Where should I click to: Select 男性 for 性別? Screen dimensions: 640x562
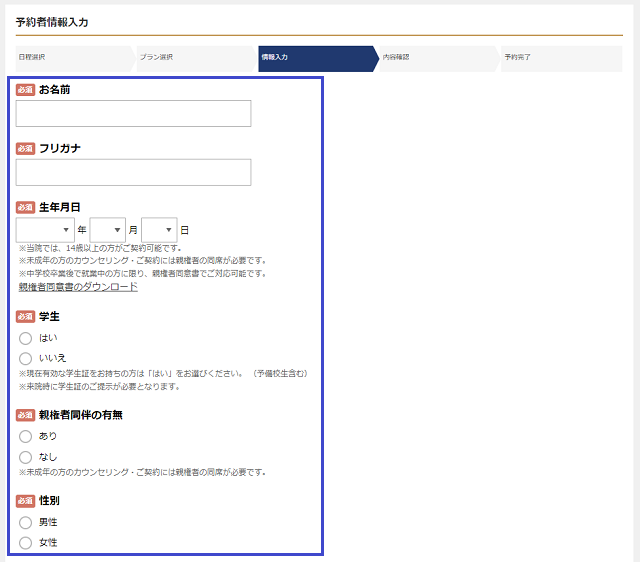pyautogui.click(x=25, y=522)
